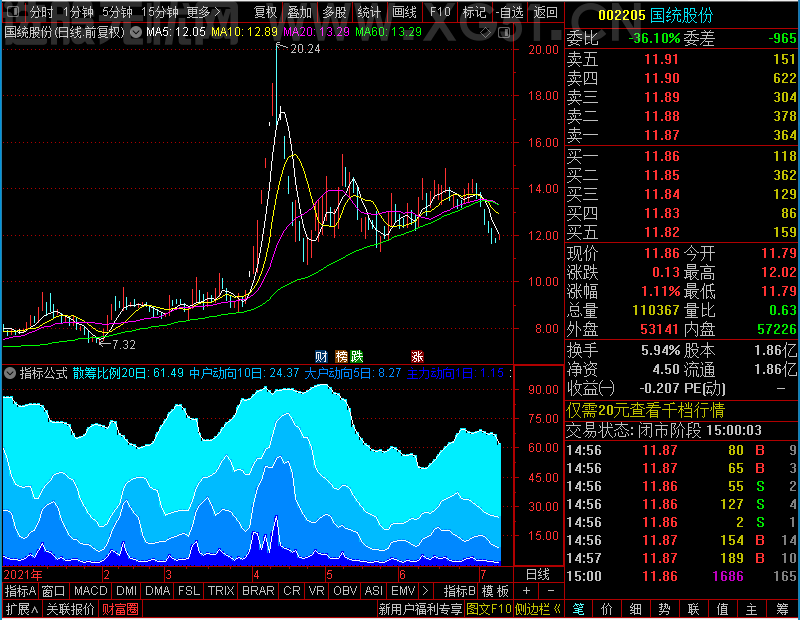
Task: Click the 指标B button
Action: pos(460,591)
